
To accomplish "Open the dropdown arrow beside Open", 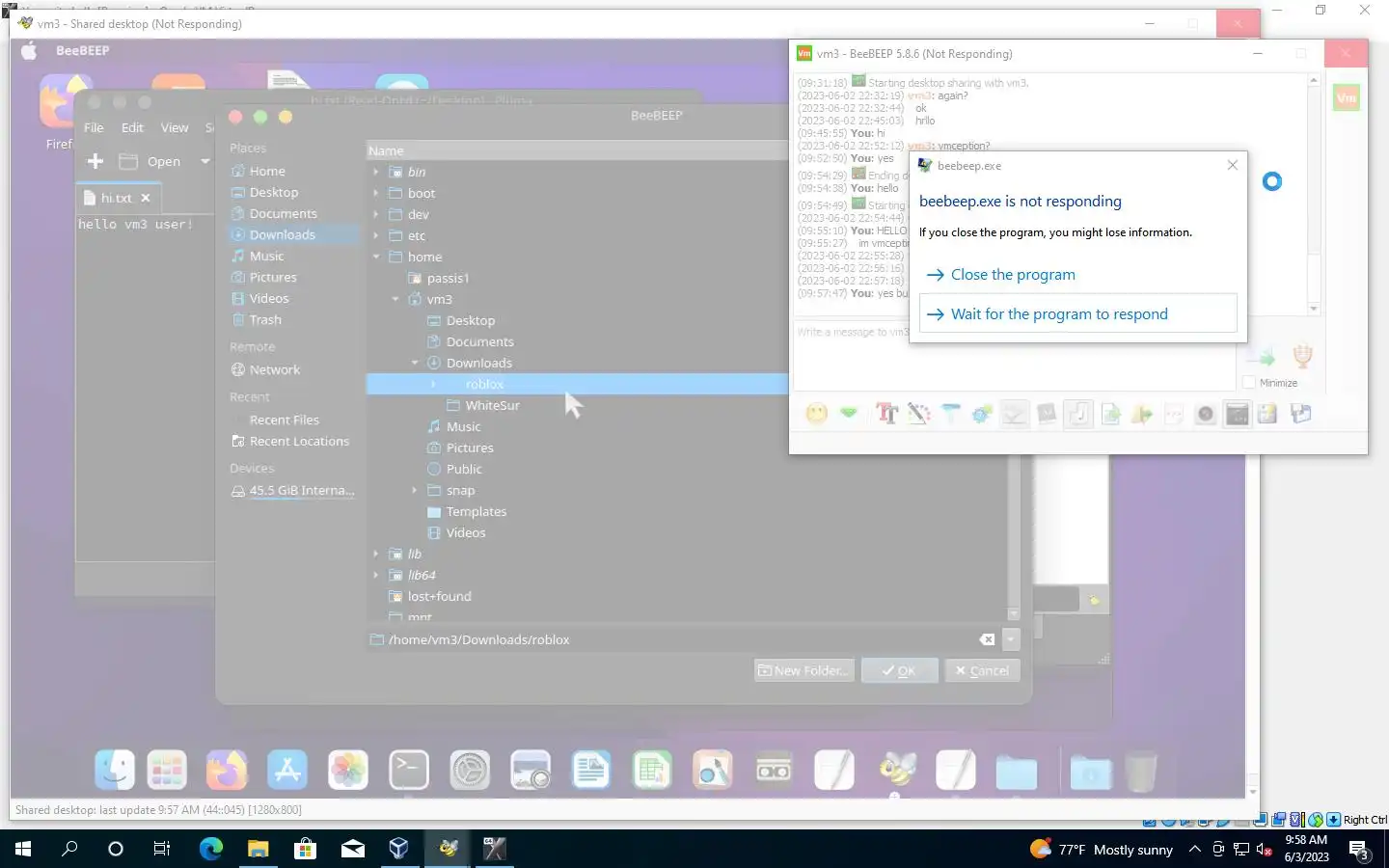I will tap(204, 161).
